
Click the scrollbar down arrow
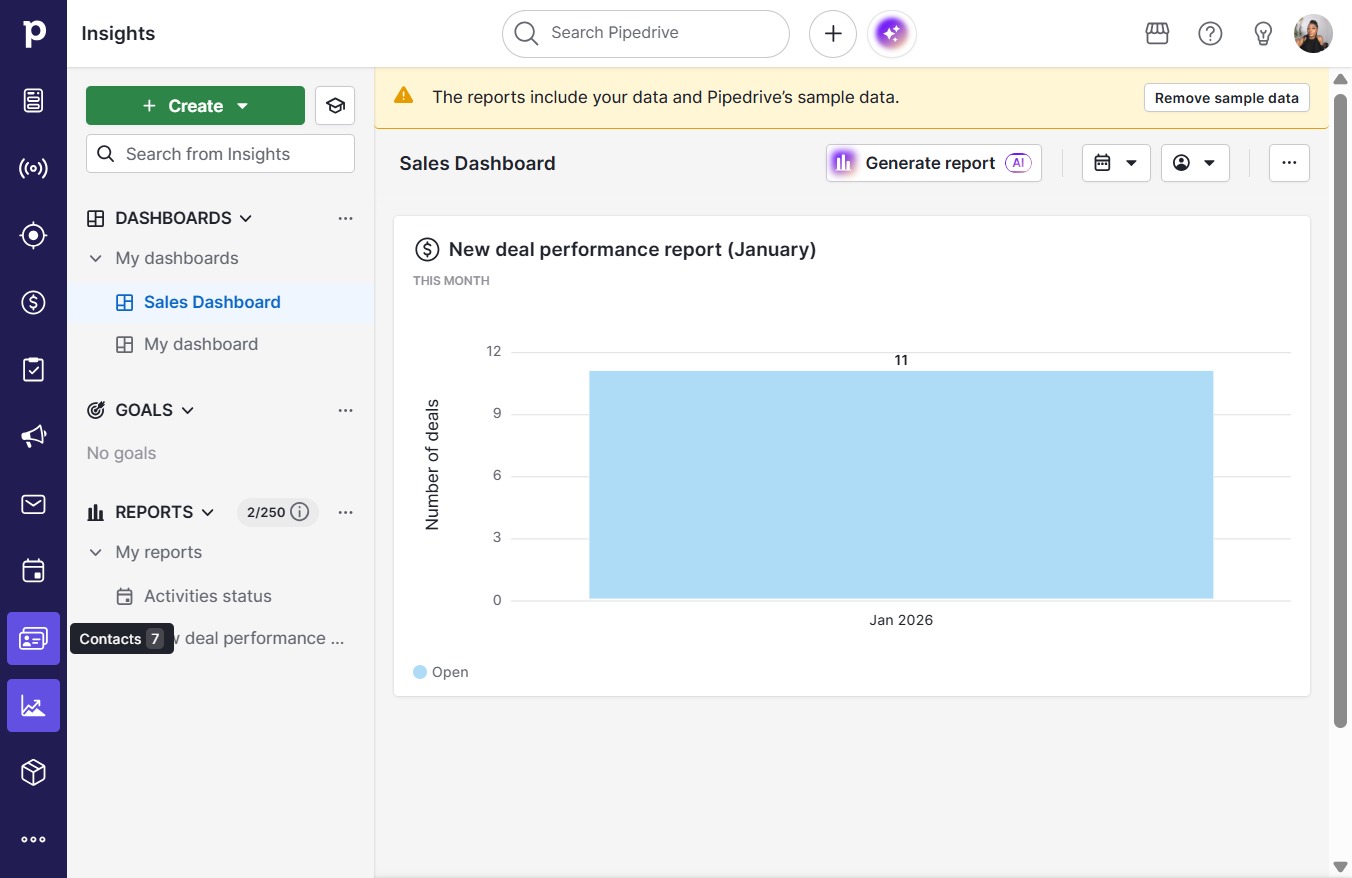coord(1341,866)
